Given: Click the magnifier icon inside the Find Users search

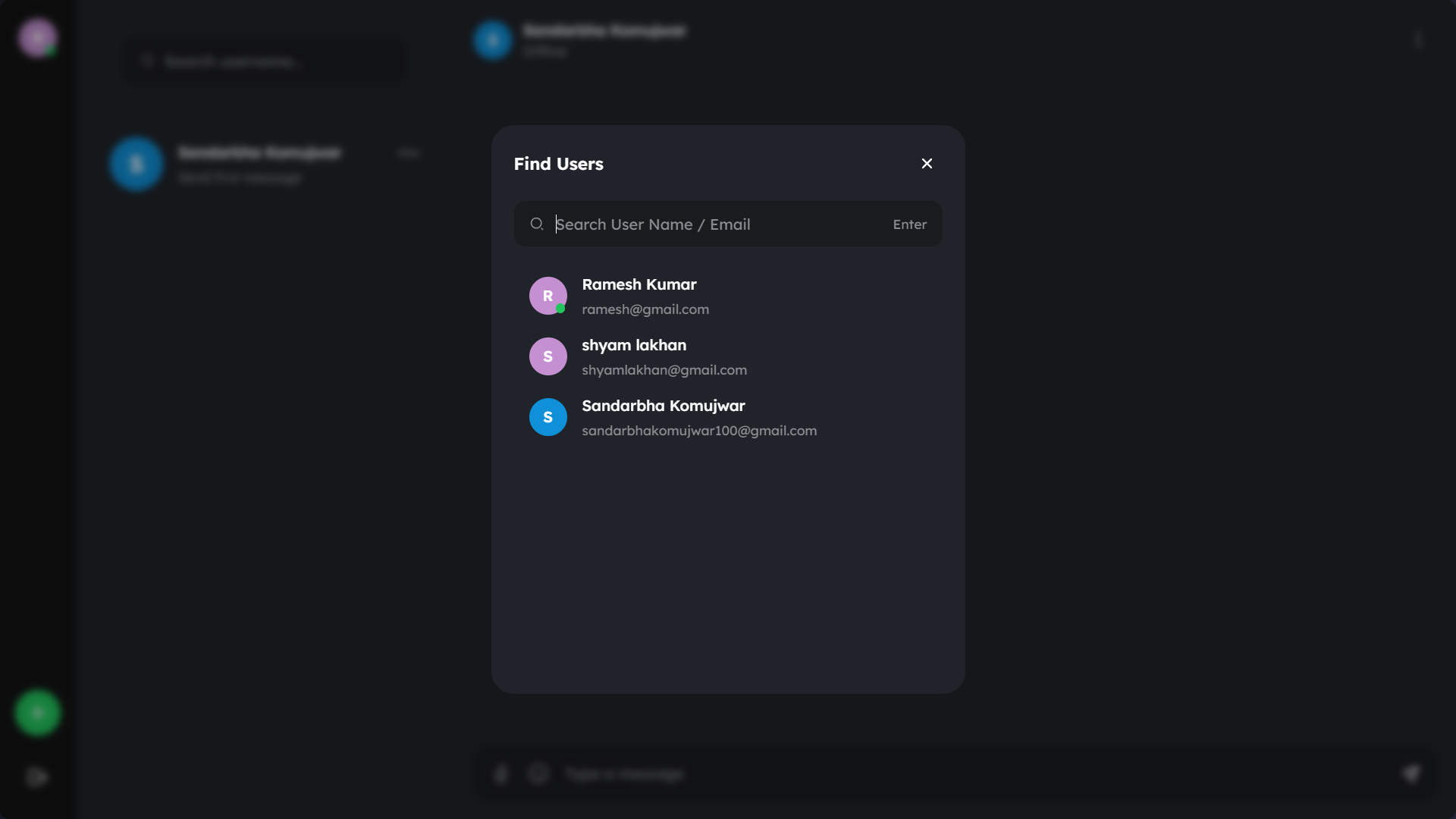Looking at the screenshot, I should (x=537, y=224).
